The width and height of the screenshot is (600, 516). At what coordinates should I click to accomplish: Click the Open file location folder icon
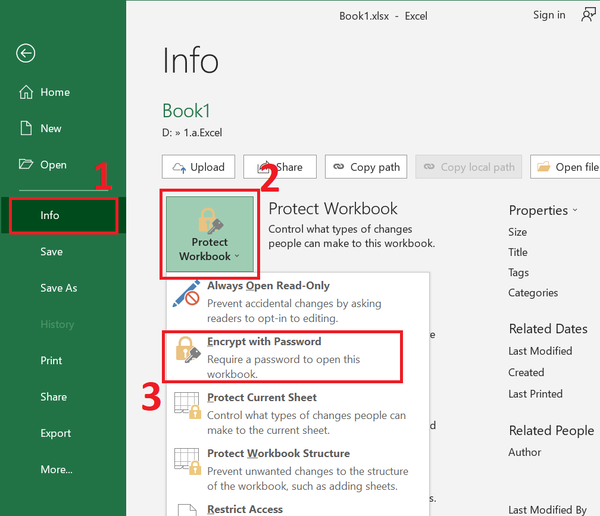point(543,167)
